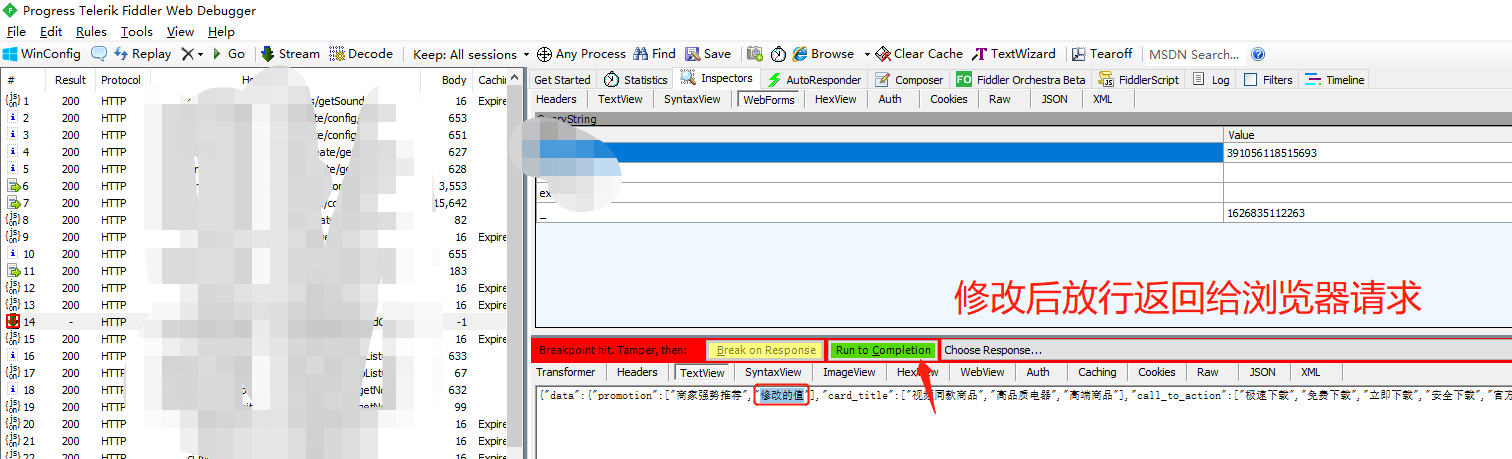Select session number 7 row
1512x459 pixels.
(260, 203)
